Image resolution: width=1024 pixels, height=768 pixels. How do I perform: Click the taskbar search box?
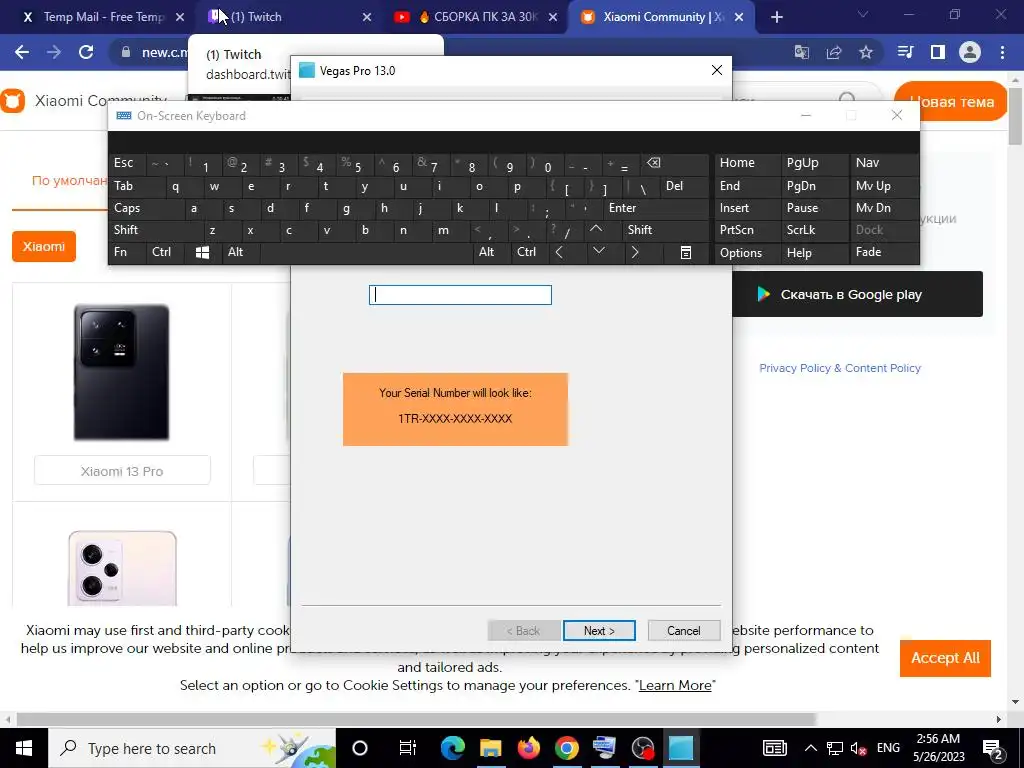192,748
